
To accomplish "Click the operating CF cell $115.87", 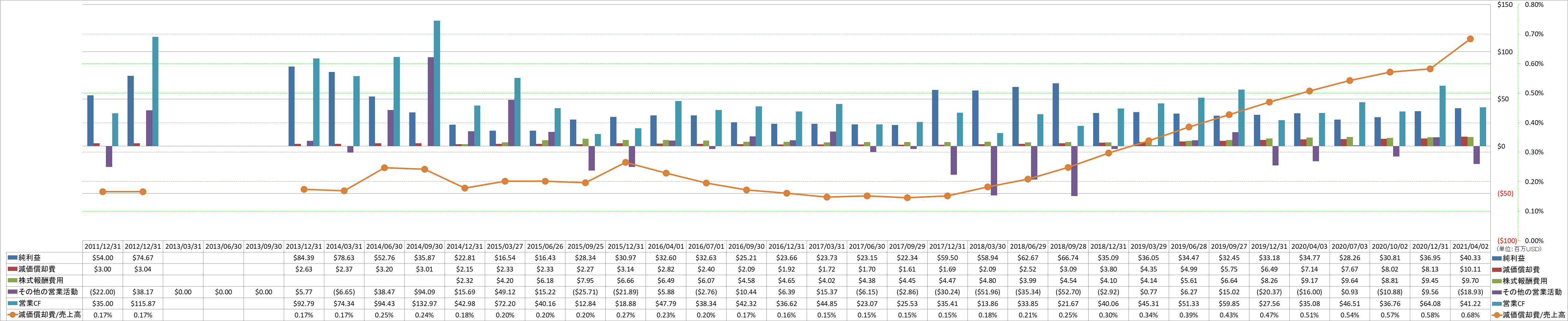I will coord(143,303).
